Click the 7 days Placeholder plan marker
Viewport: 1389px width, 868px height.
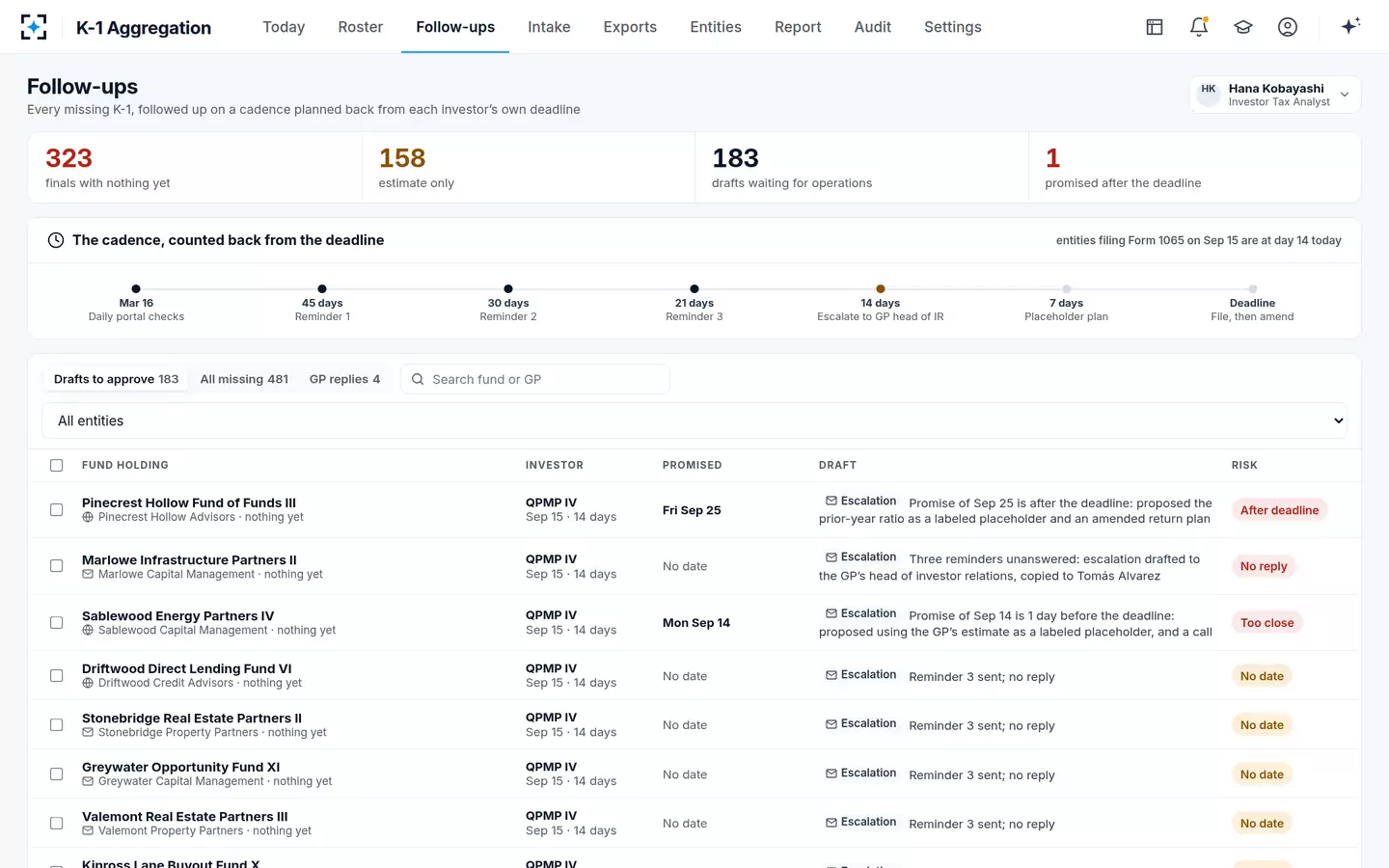[x=1067, y=288]
